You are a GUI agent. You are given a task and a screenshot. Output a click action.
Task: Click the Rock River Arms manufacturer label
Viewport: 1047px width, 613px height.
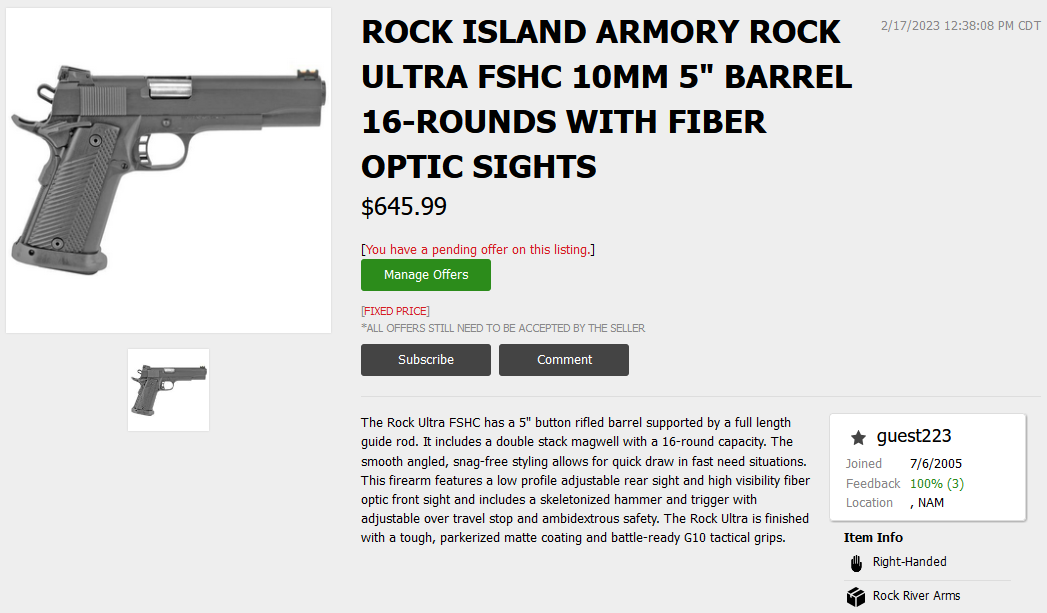pos(916,596)
